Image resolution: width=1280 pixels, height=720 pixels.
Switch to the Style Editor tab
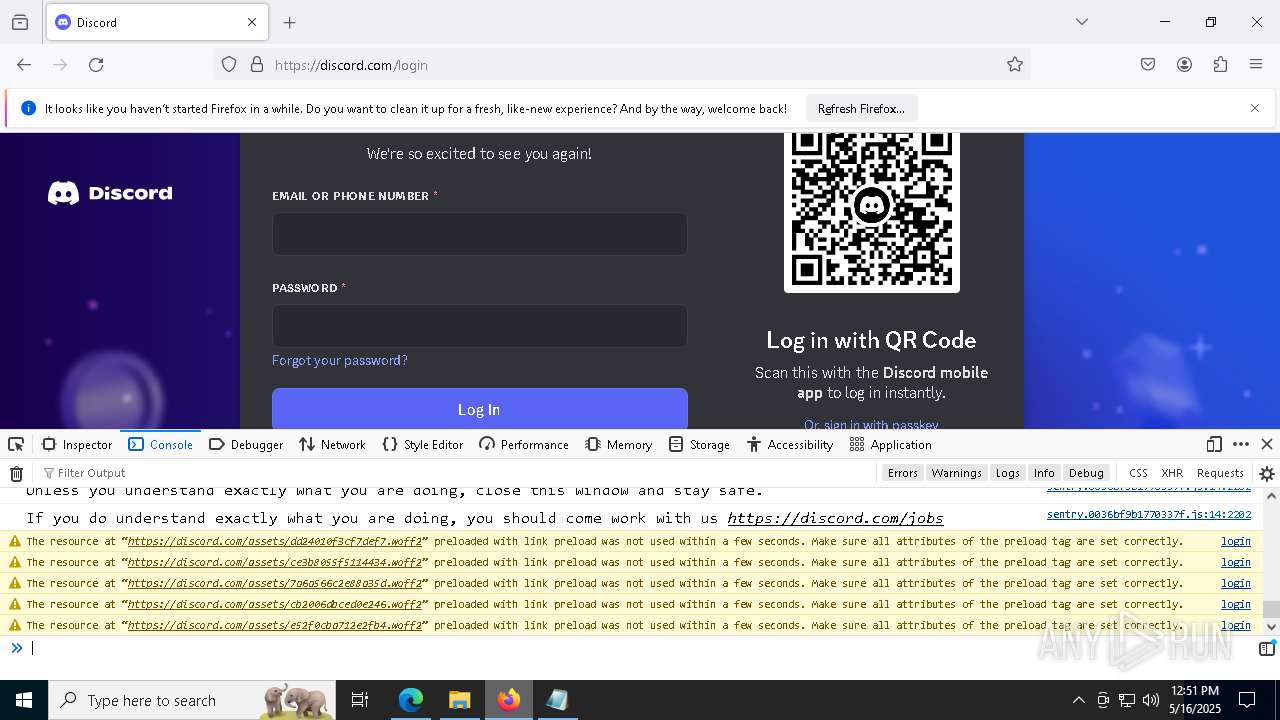423,445
